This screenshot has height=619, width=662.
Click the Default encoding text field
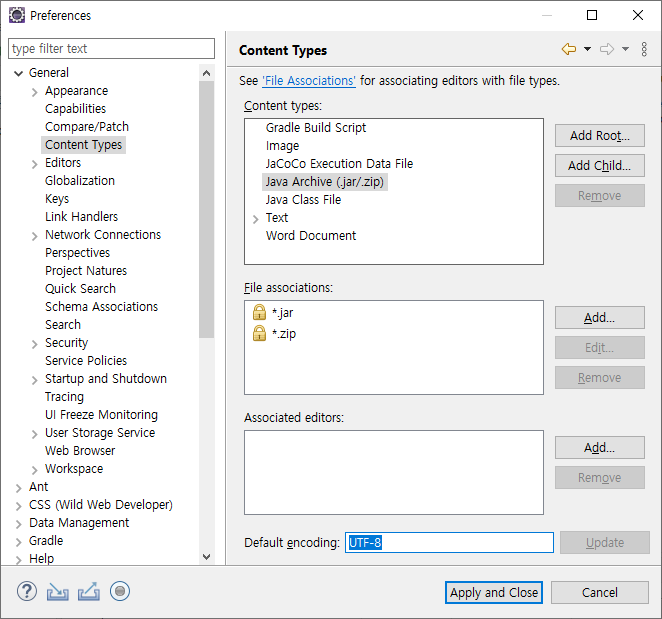click(x=449, y=543)
